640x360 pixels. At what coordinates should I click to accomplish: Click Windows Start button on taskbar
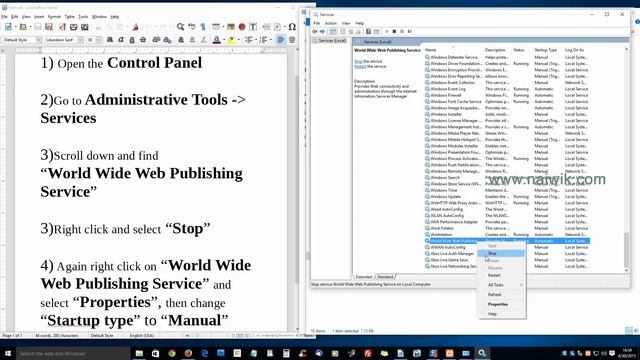click(x=8, y=353)
